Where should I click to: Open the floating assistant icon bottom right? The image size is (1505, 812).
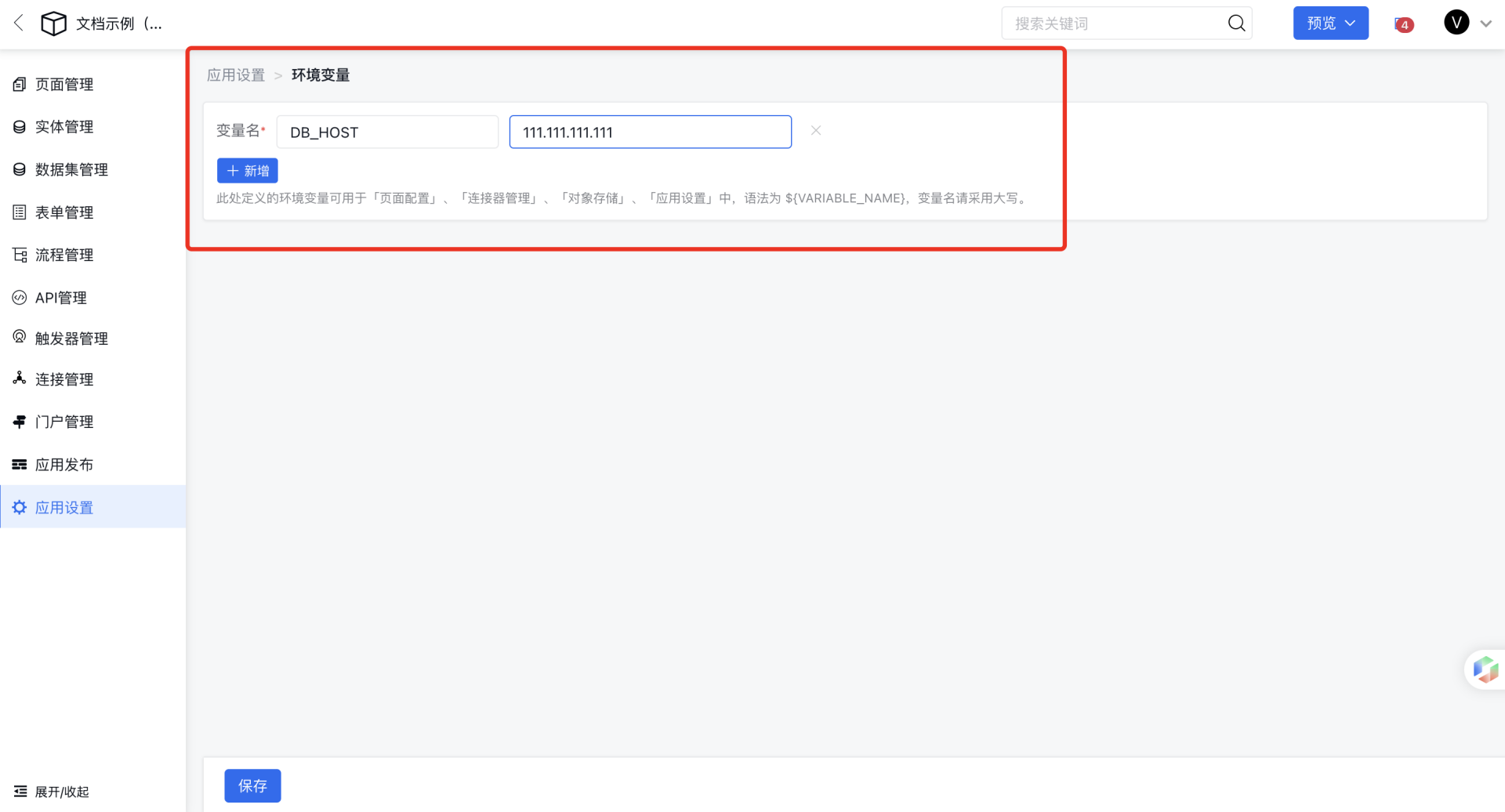(x=1486, y=669)
